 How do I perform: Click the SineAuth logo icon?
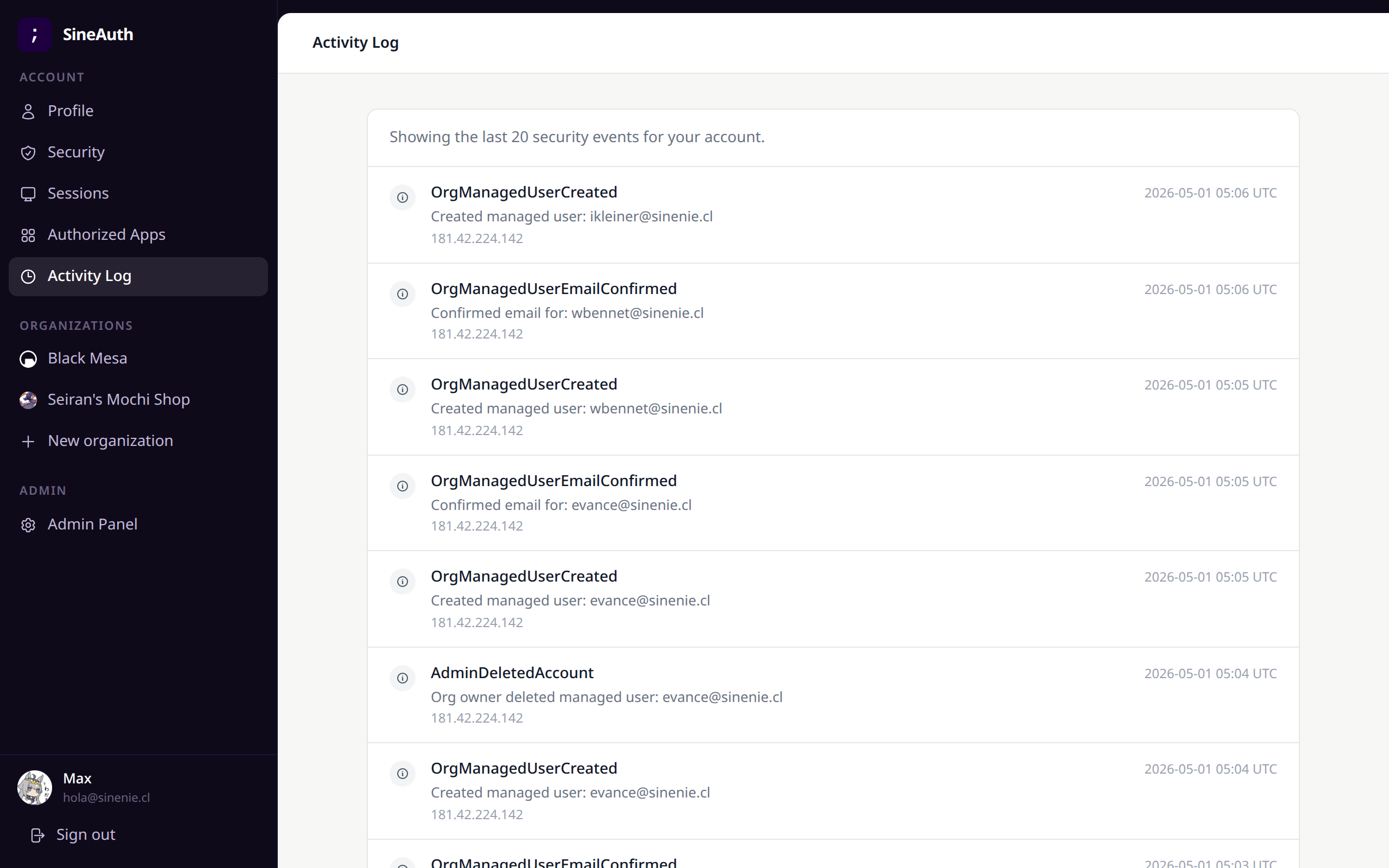(x=34, y=34)
